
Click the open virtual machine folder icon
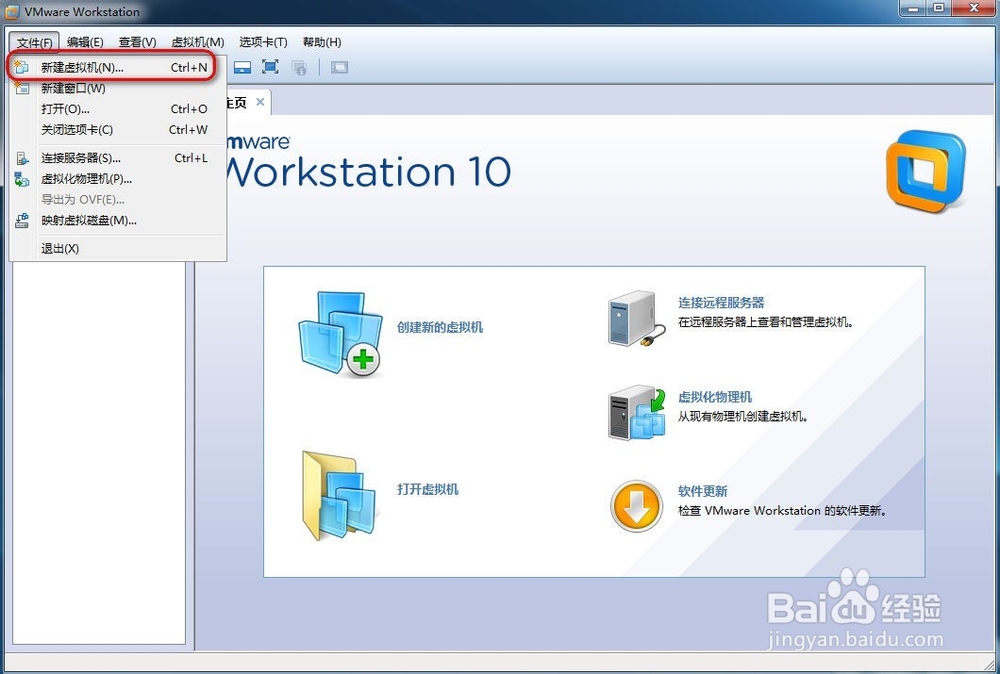tap(339, 495)
